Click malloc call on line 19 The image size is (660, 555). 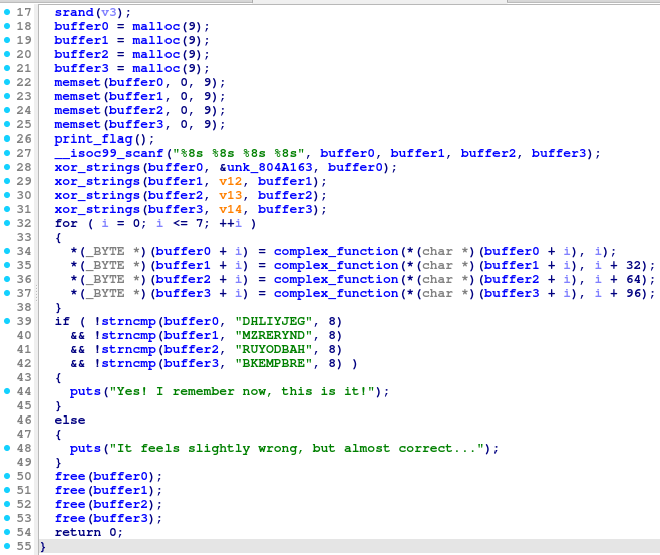(x=156, y=40)
